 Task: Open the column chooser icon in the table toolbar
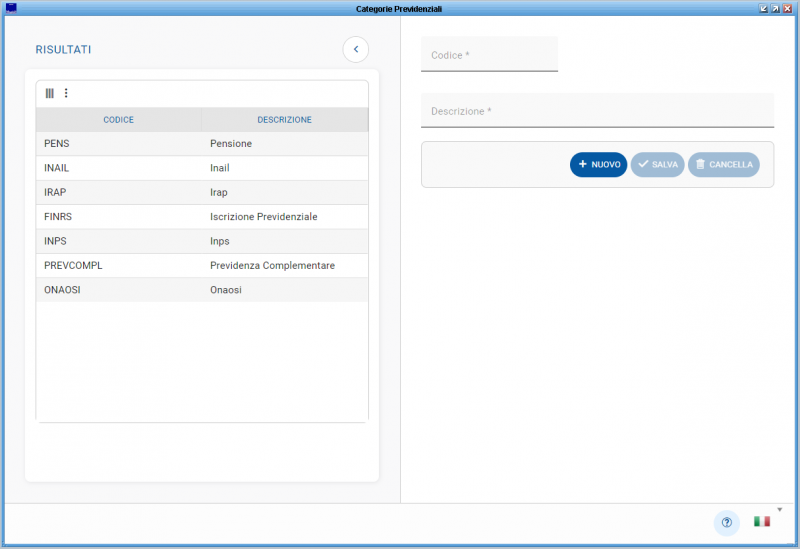pos(50,93)
